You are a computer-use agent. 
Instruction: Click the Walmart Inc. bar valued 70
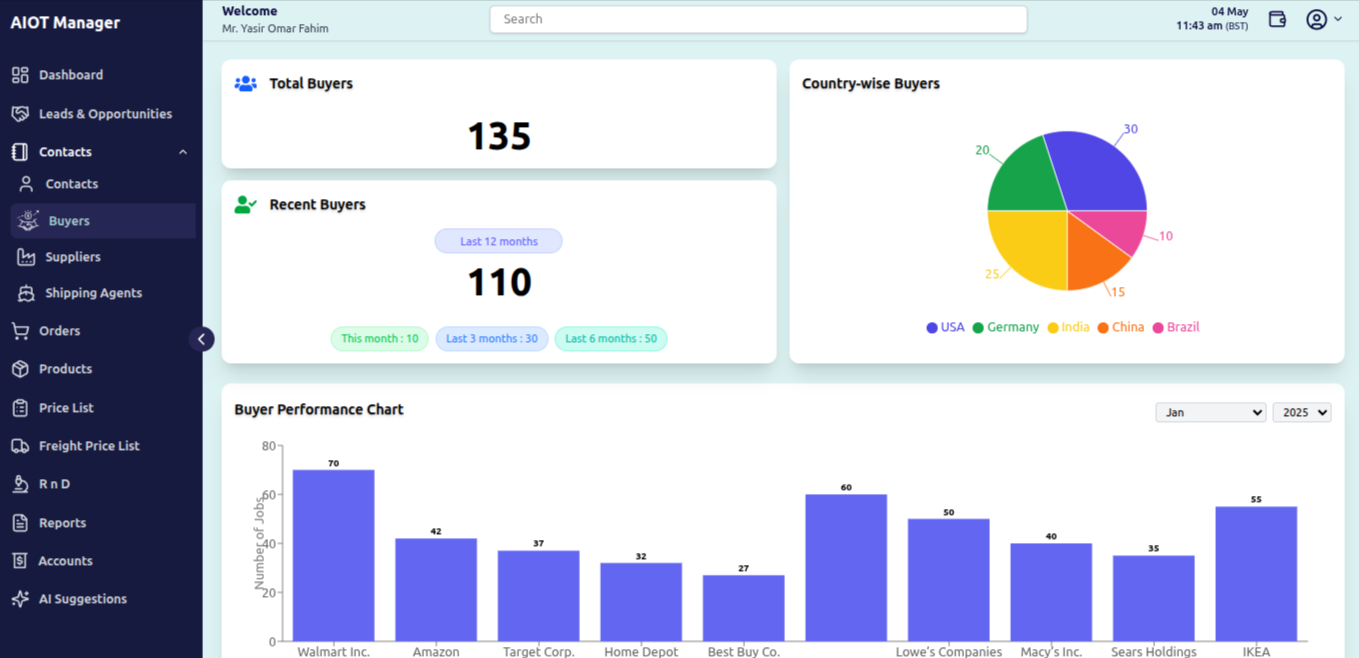[x=333, y=555]
